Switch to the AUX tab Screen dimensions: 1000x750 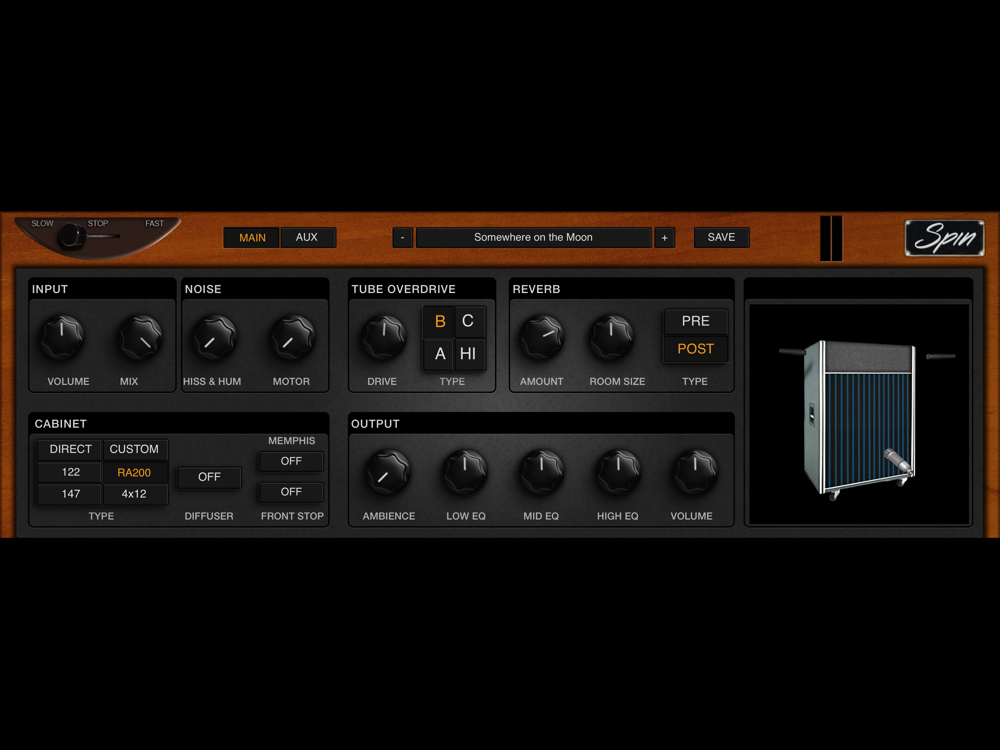(x=307, y=237)
